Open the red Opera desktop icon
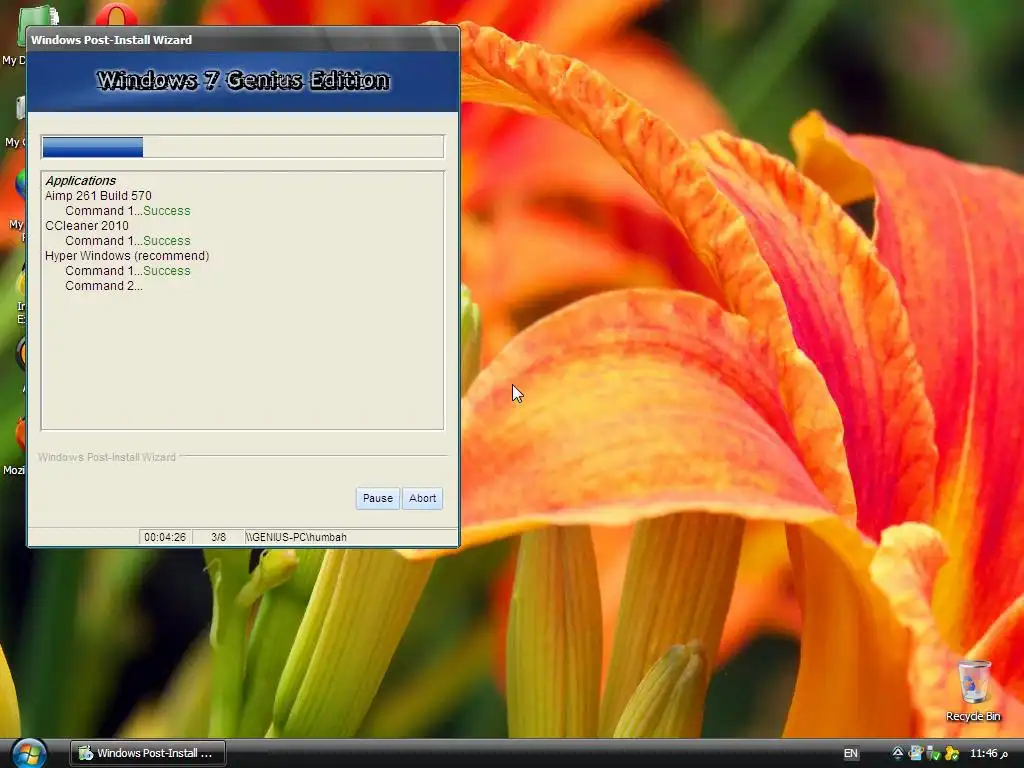1024x768 pixels. click(x=116, y=14)
